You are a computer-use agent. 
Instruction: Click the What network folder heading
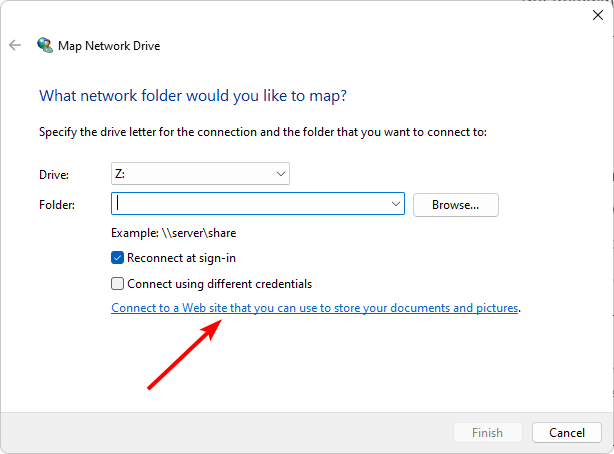point(193,96)
